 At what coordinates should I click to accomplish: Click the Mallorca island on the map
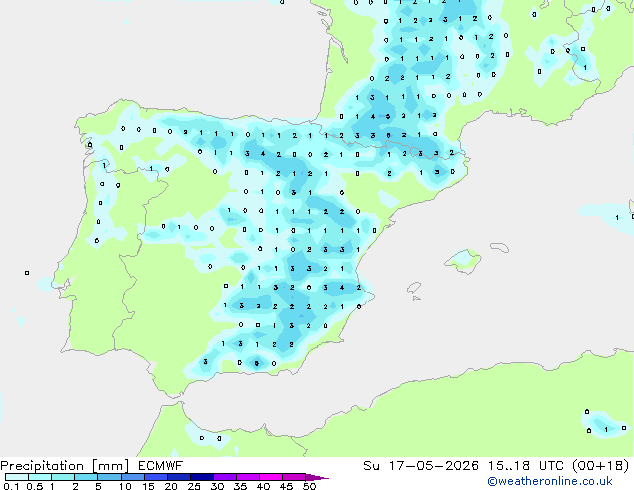463,261
